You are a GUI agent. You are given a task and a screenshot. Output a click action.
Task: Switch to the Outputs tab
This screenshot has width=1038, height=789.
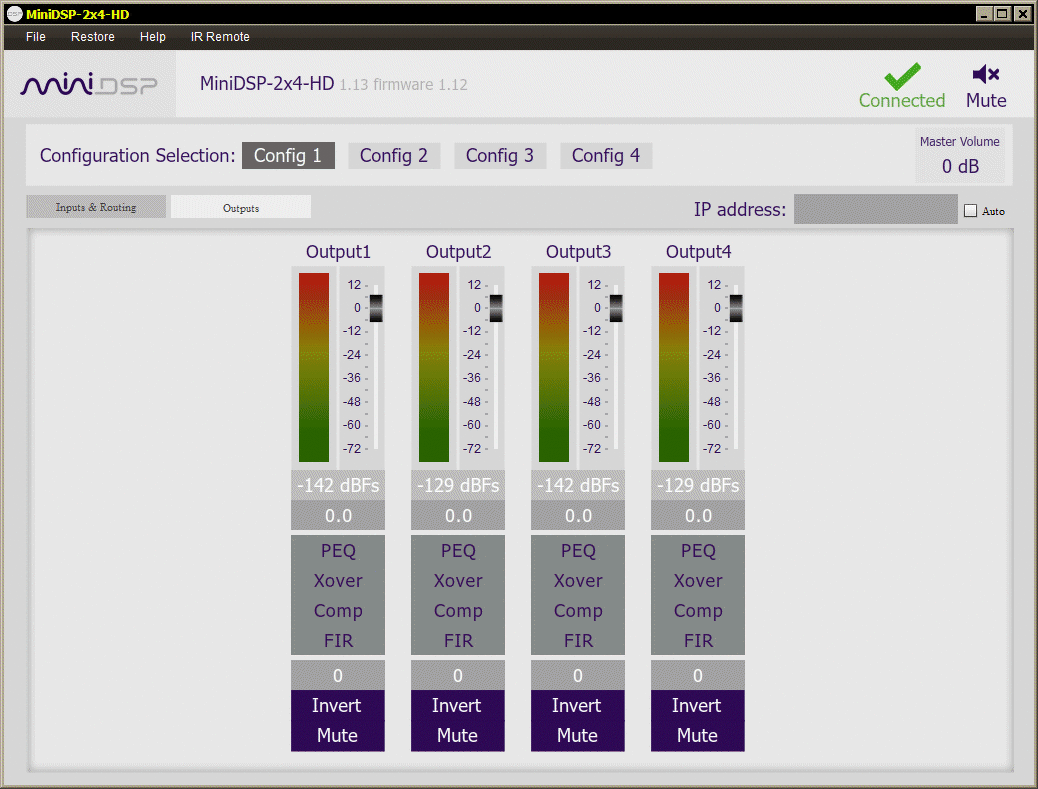[241, 207]
